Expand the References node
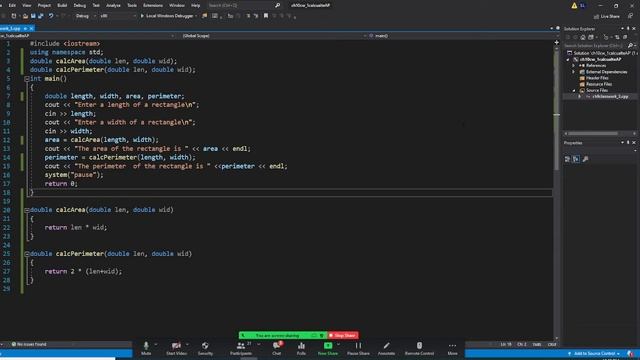 (573, 65)
